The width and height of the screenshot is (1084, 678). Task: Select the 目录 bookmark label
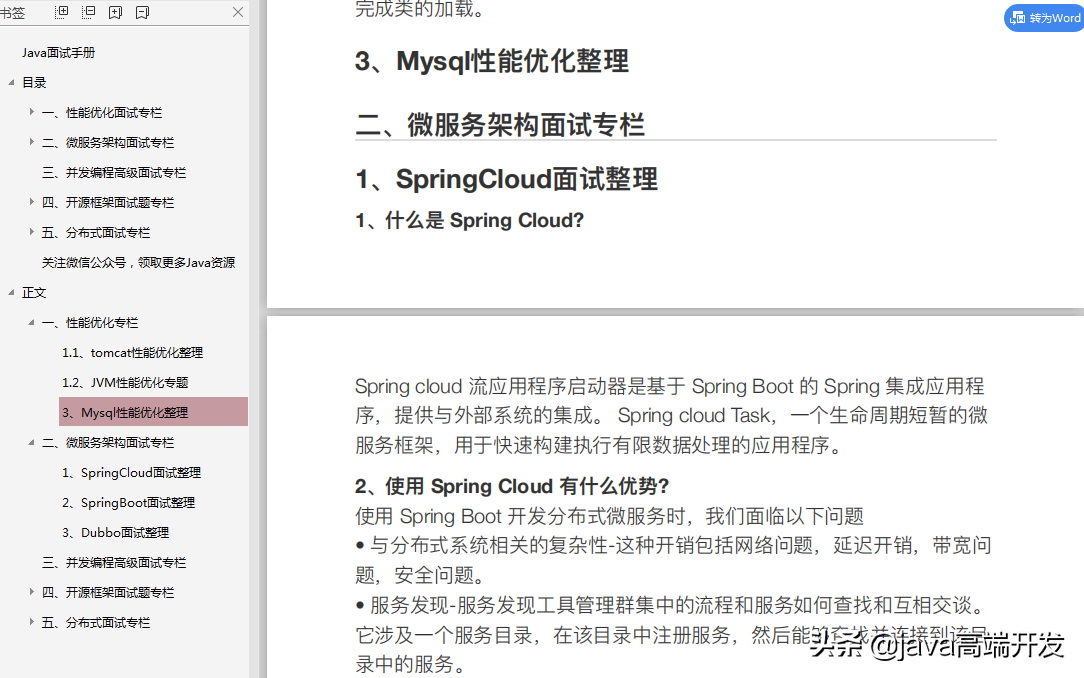(34, 82)
